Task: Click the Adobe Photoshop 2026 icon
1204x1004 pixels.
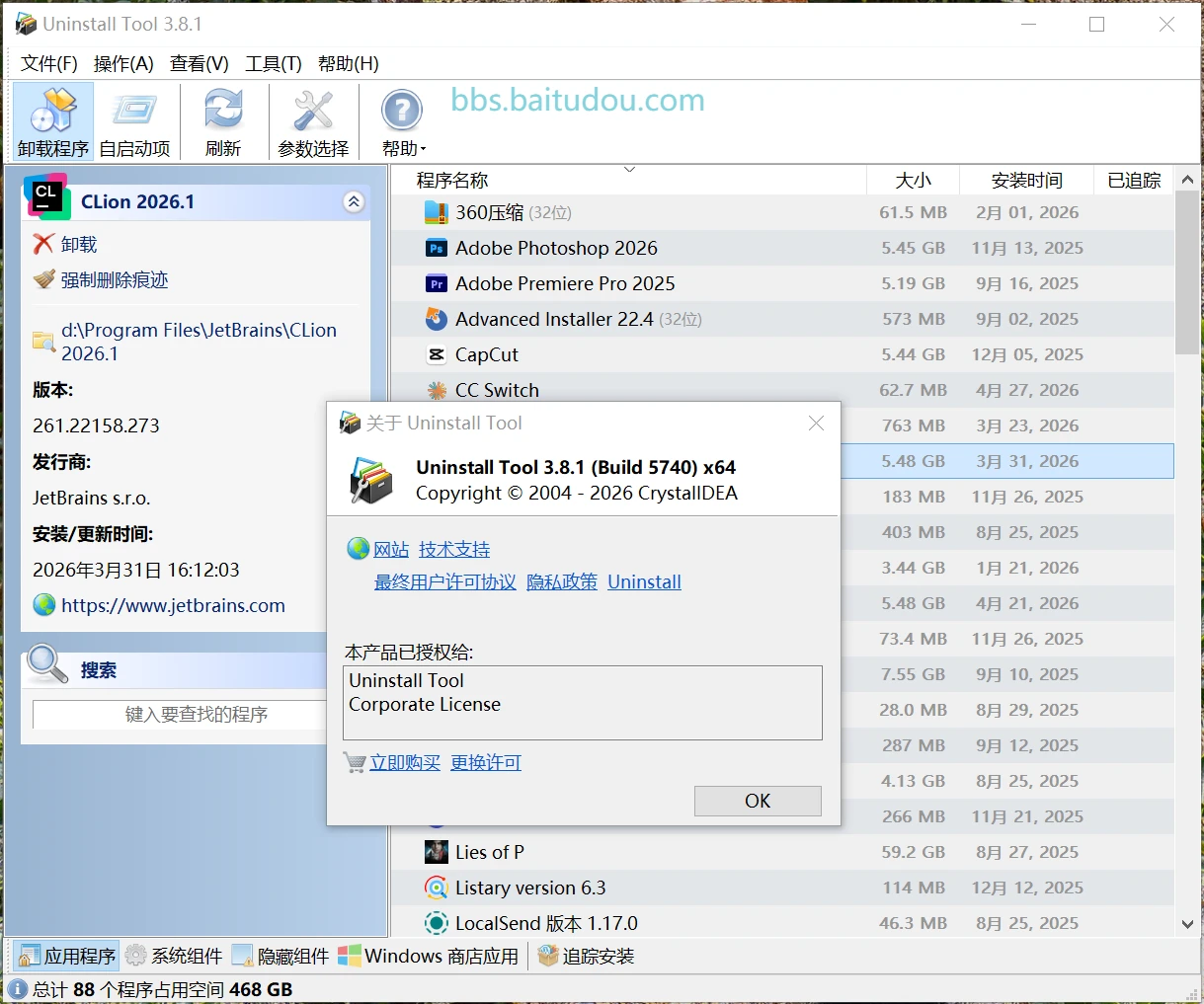Action: pyautogui.click(x=437, y=248)
